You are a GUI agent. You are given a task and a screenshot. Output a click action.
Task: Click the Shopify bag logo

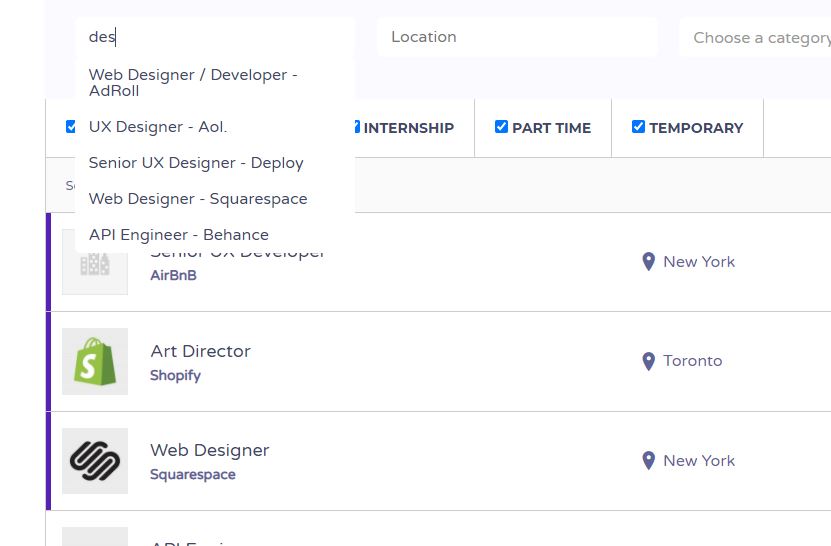pyautogui.click(x=95, y=361)
